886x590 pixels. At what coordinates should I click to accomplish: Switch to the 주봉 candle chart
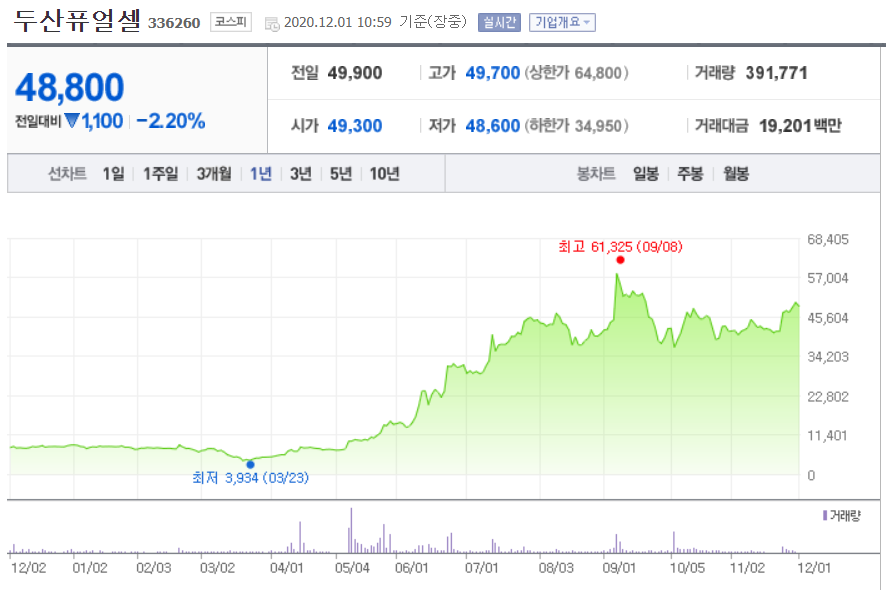pyautogui.click(x=690, y=174)
